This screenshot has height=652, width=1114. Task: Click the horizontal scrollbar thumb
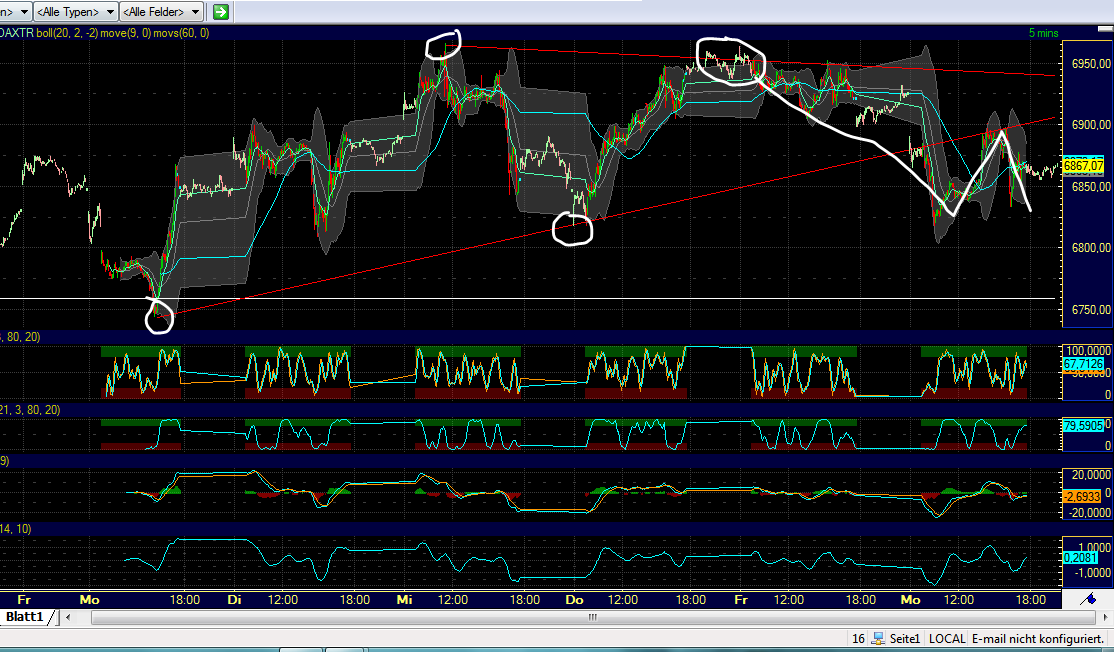click(x=592, y=617)
